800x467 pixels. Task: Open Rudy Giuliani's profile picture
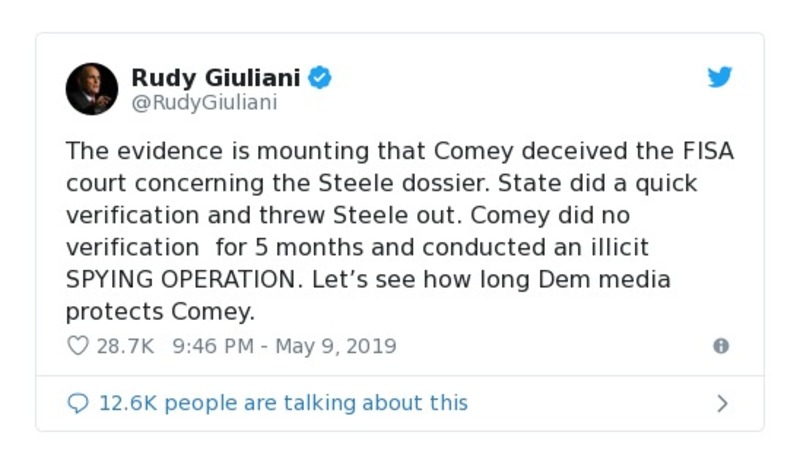pyautogui.click(x=92, y=88)
